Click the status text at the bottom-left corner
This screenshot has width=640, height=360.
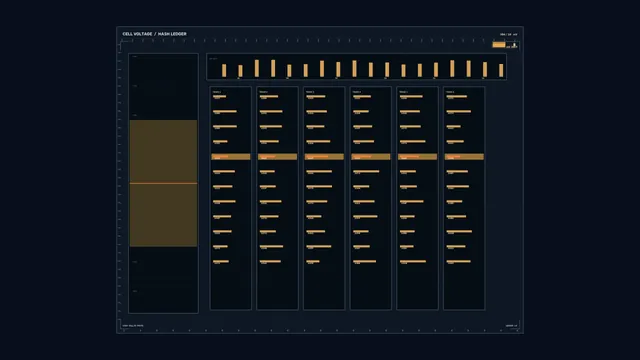(x=133, y=326)
